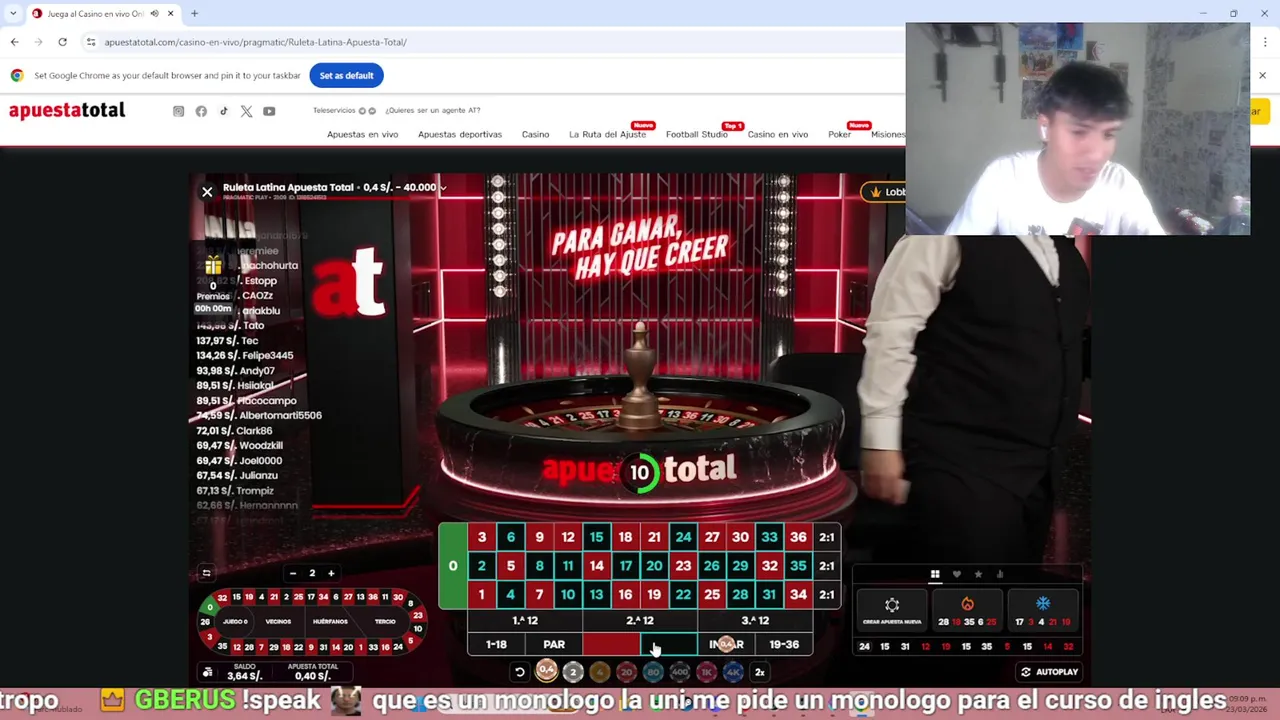Screen dimensions: 1280x720
Task: Open the X (Twitter) social icon
Action: coord(246,111)
